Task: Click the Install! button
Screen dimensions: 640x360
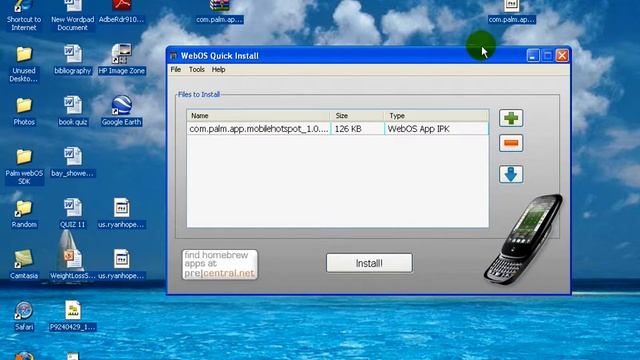Action: coord(369,263)
